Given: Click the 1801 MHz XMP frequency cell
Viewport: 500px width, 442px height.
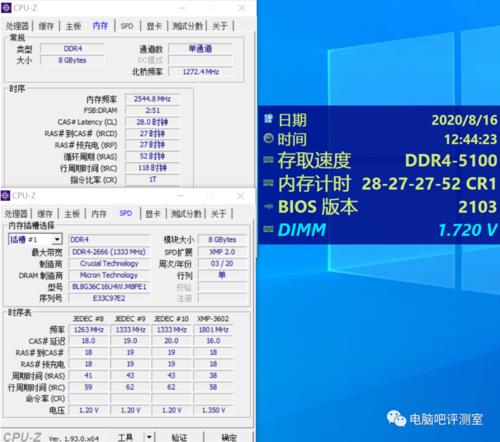Looking at the screenshot, I should (213, 330).
